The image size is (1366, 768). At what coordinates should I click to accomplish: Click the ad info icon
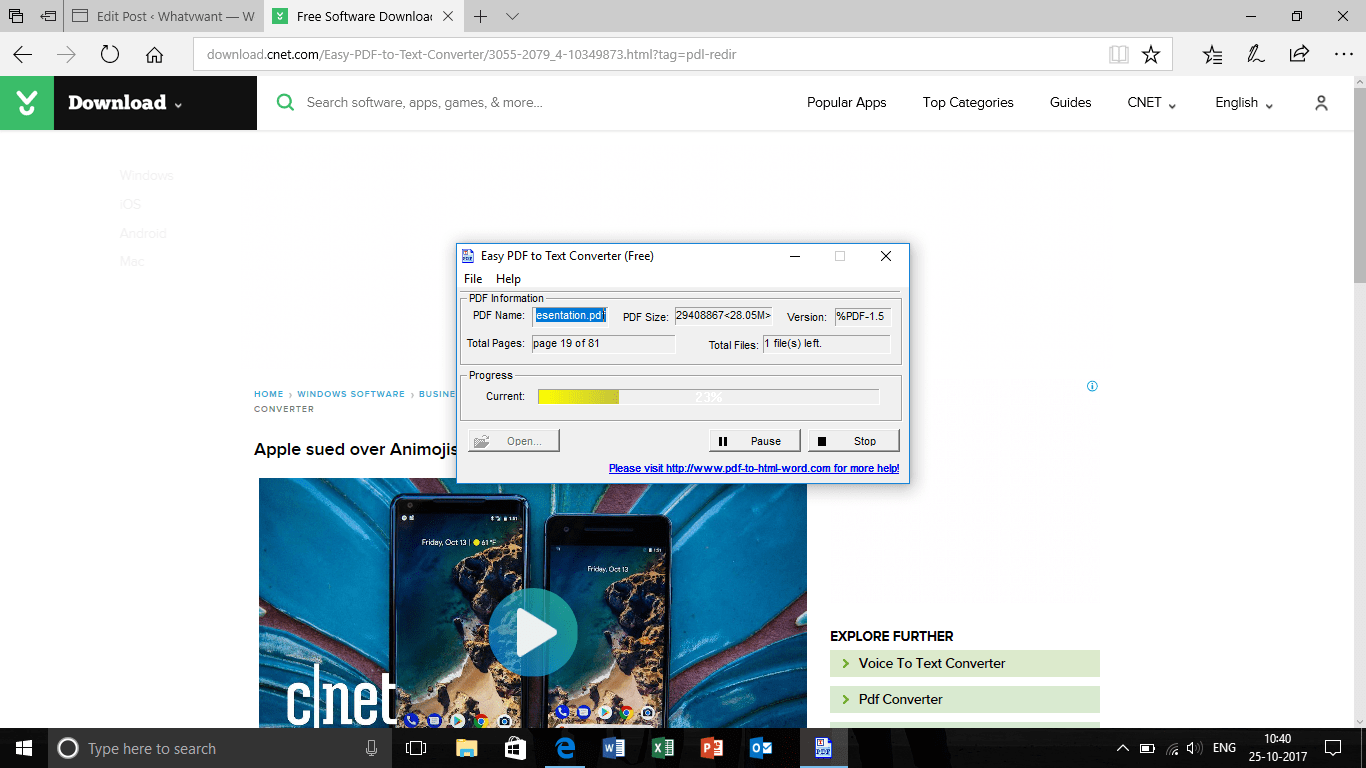[1092, 386]
